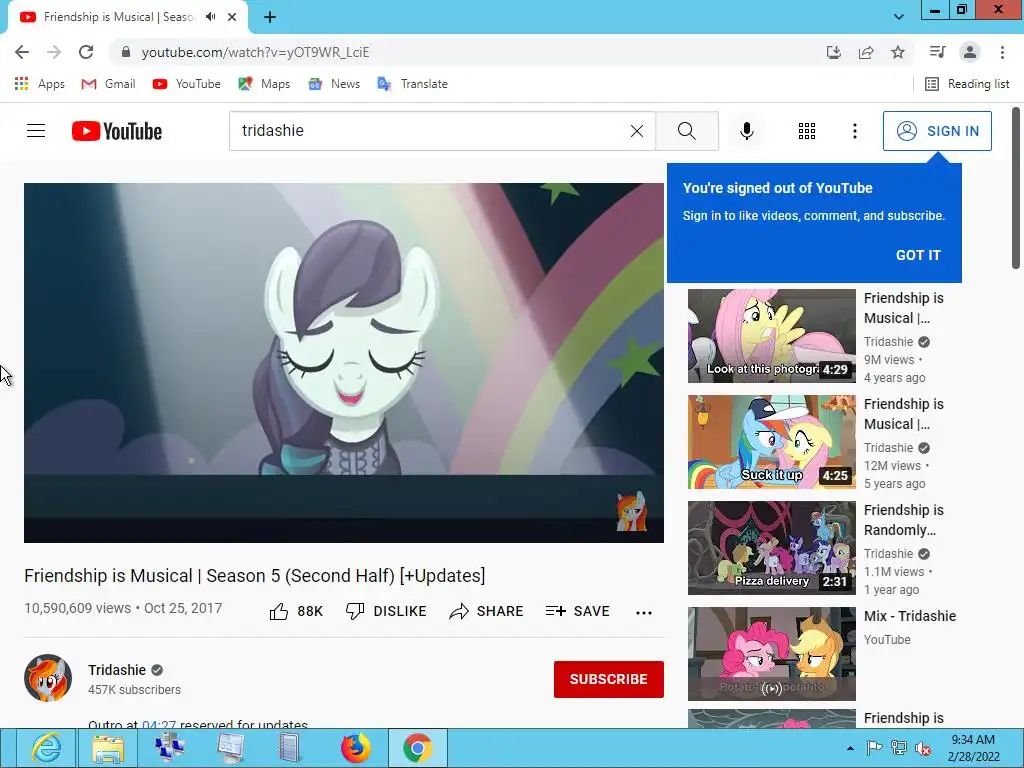This screenshot has height=768, width=1024.
Task: Open the YouTube bookmark
Action: point(186,84)
